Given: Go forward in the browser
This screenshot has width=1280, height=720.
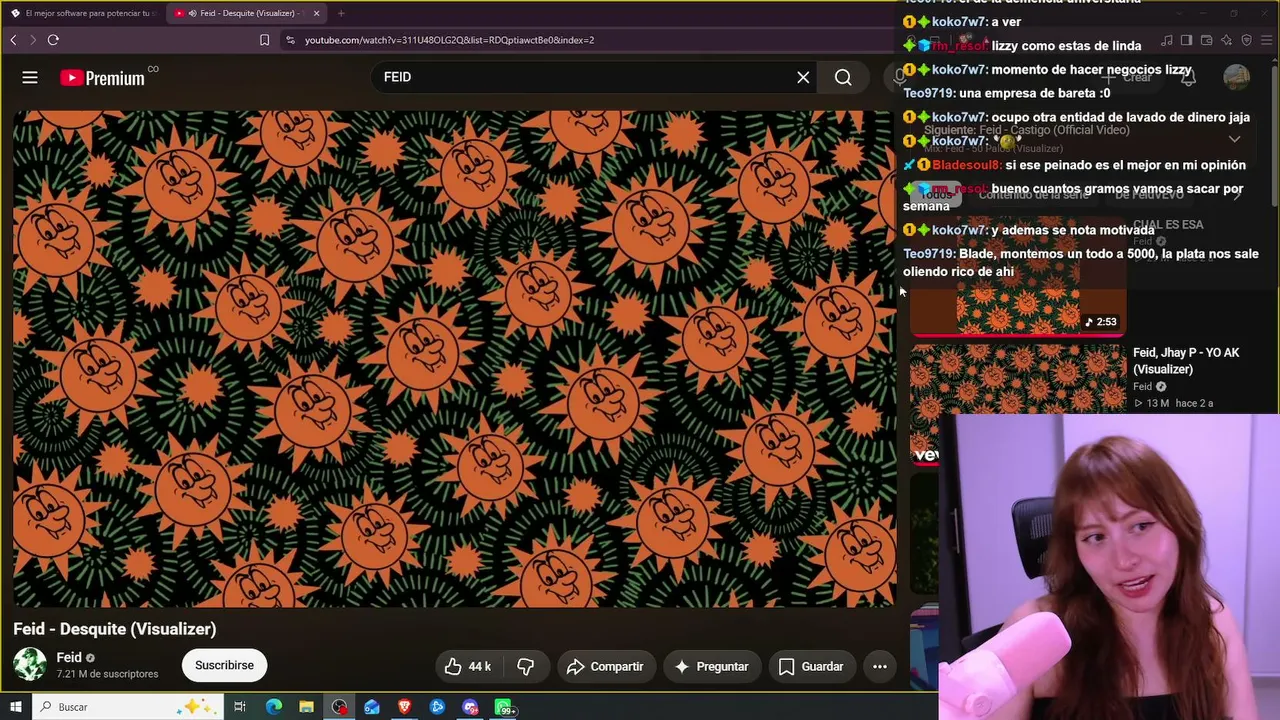Looking at the screenshot, I should [33, 40].
